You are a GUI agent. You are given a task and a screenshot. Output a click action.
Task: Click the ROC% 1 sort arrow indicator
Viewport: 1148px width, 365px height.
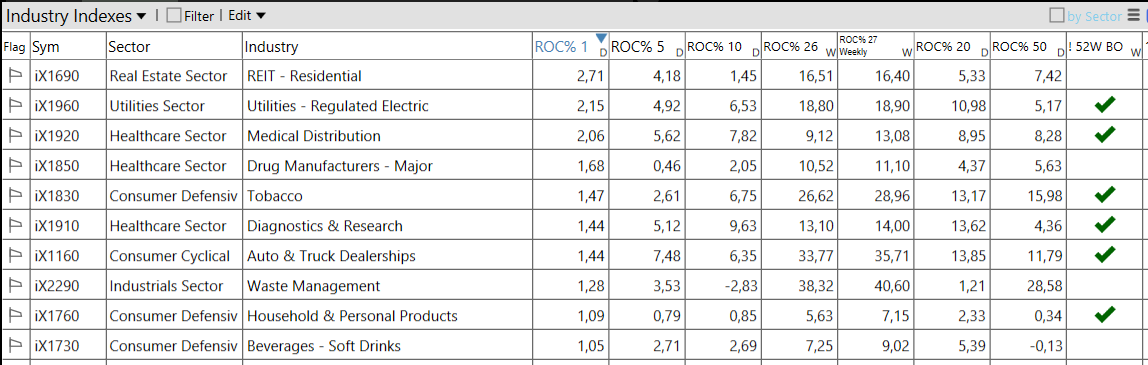(x=601, y=38)
